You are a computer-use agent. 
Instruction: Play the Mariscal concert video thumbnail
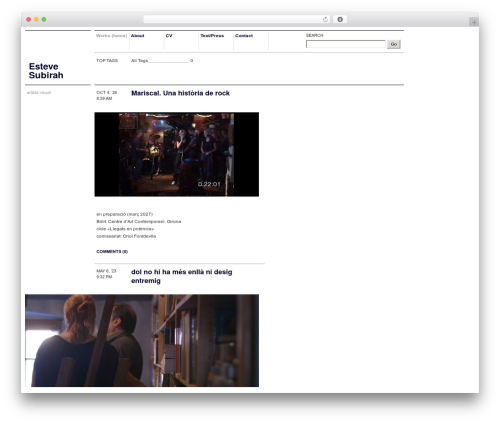coord(177,154)
